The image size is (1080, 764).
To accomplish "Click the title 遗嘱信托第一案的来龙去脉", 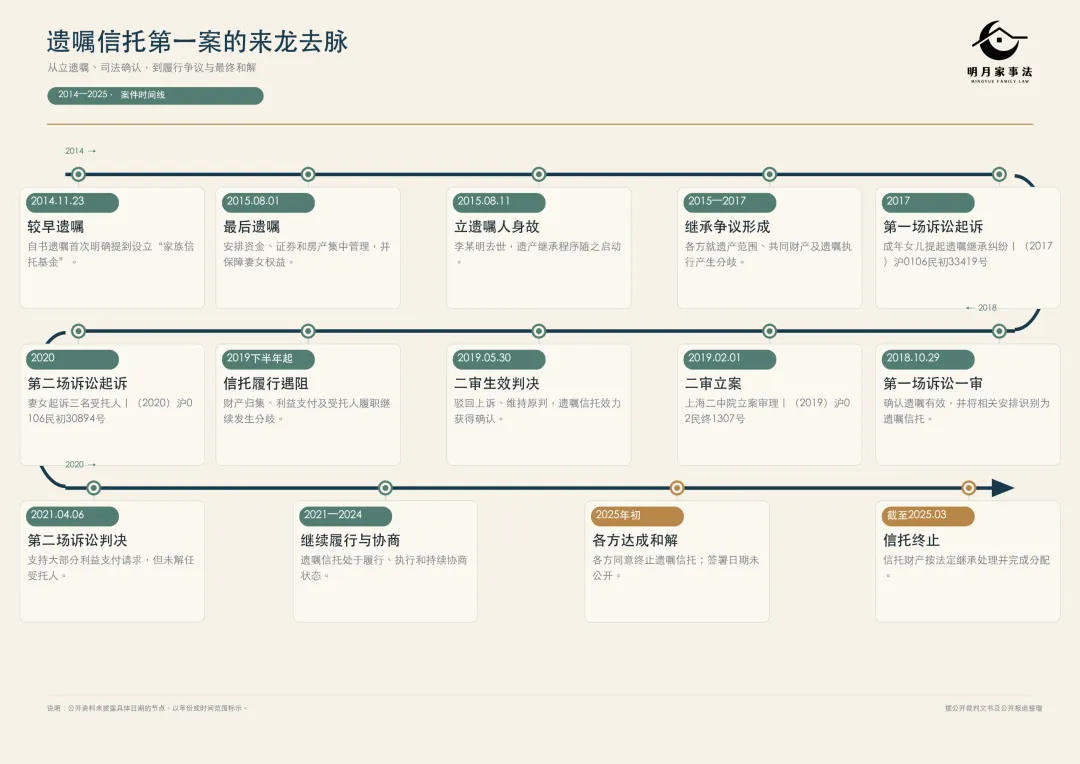I will click(198, 42).
